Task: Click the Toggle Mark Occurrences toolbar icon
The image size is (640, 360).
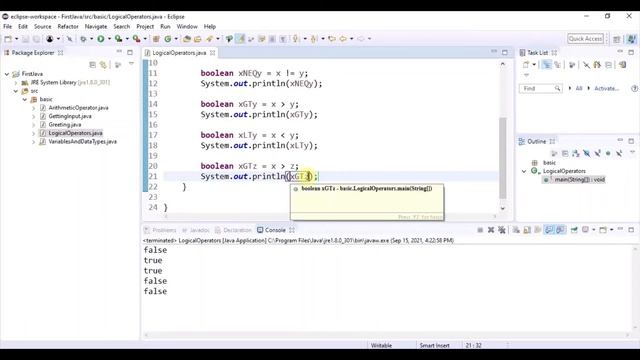Action: click(240, 39)
